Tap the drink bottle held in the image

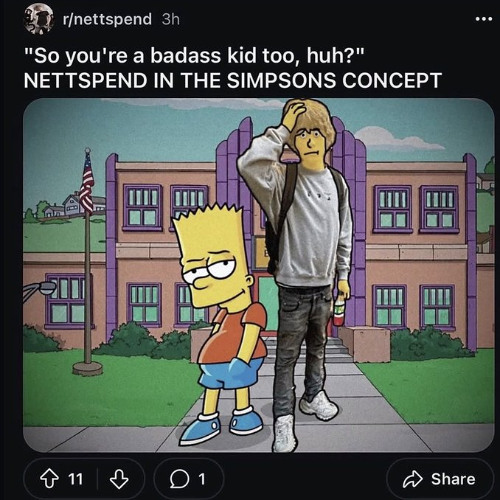[x=338, y=311]
